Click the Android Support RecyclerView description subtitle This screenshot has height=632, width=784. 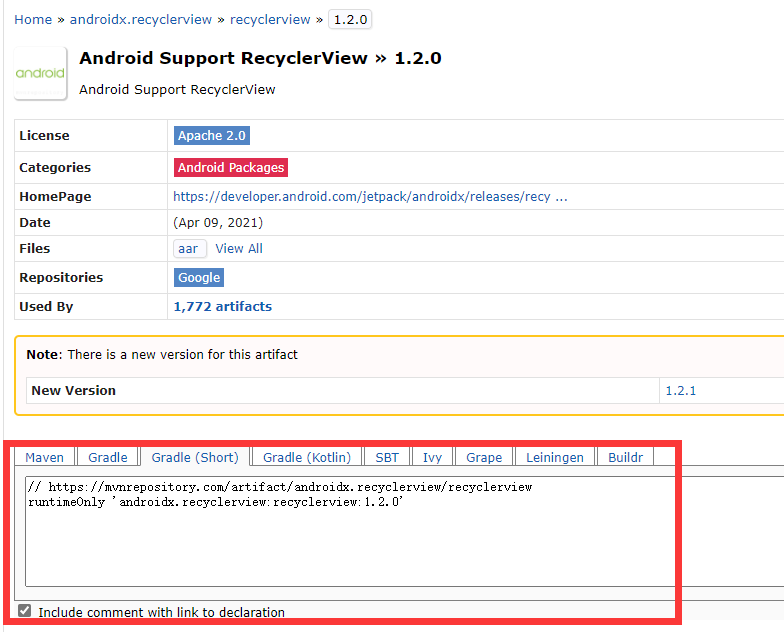(x=177, y=90)
